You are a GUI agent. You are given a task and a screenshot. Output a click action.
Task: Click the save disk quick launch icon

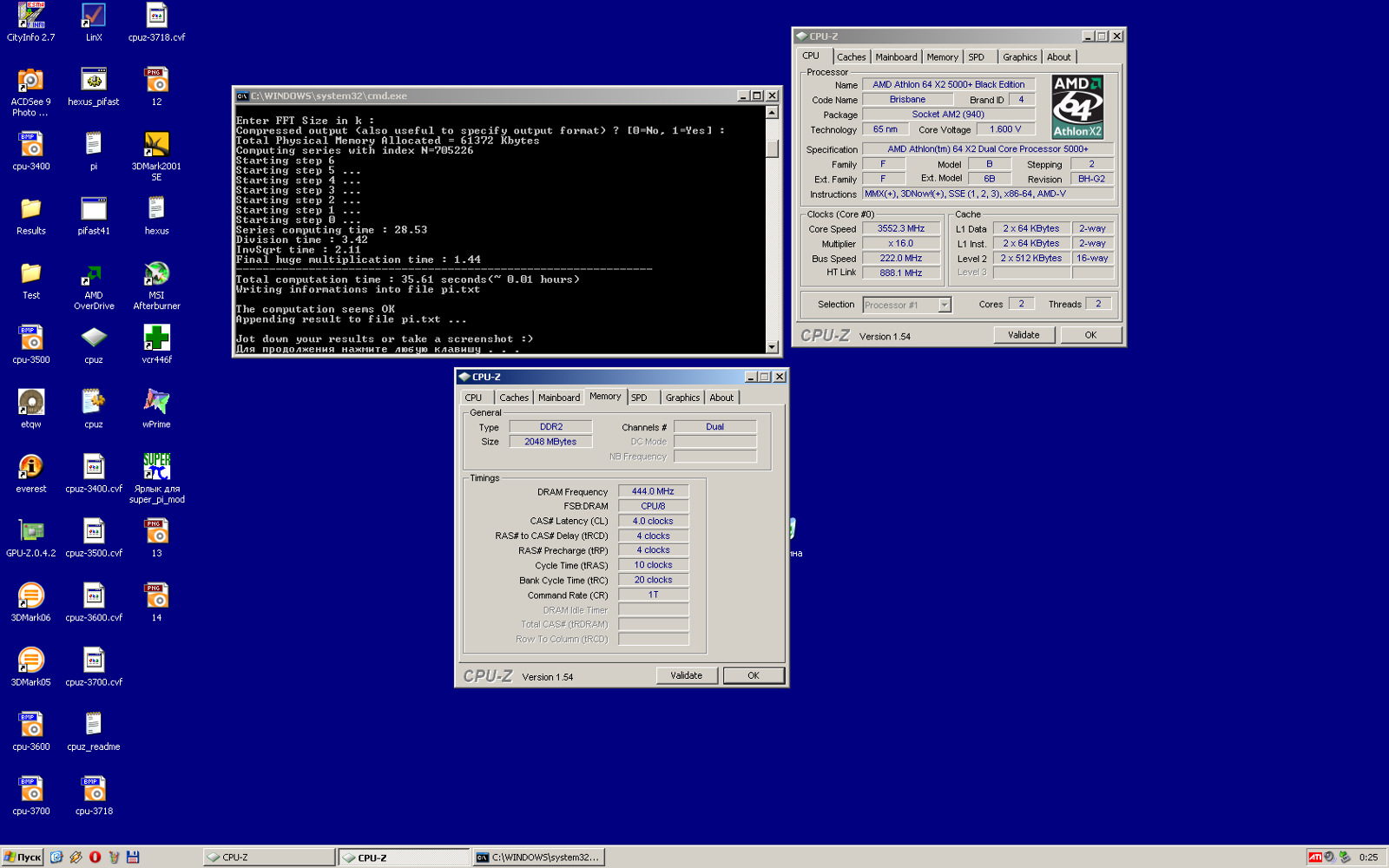(x=133, y=857)
